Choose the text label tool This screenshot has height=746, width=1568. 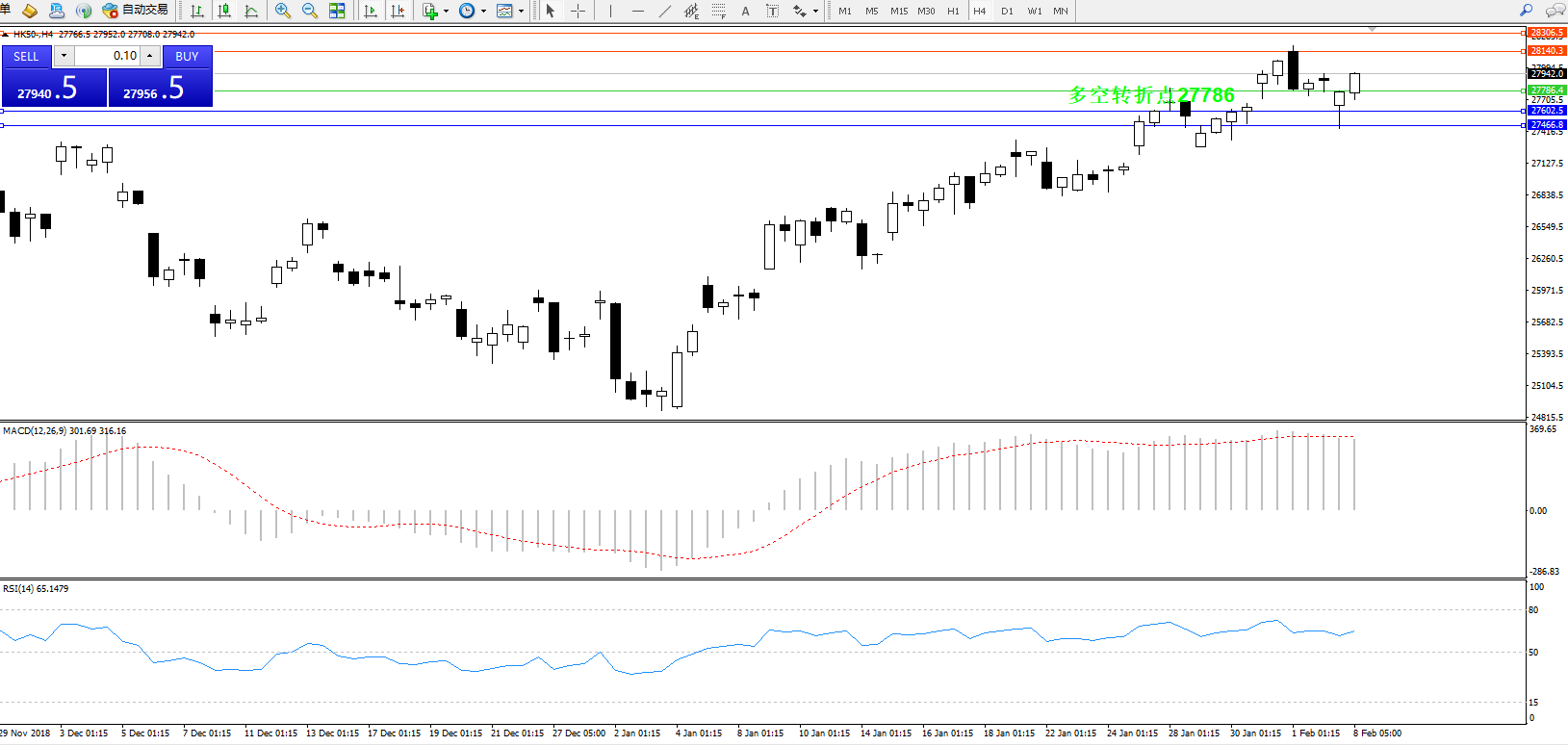(772, 11)
